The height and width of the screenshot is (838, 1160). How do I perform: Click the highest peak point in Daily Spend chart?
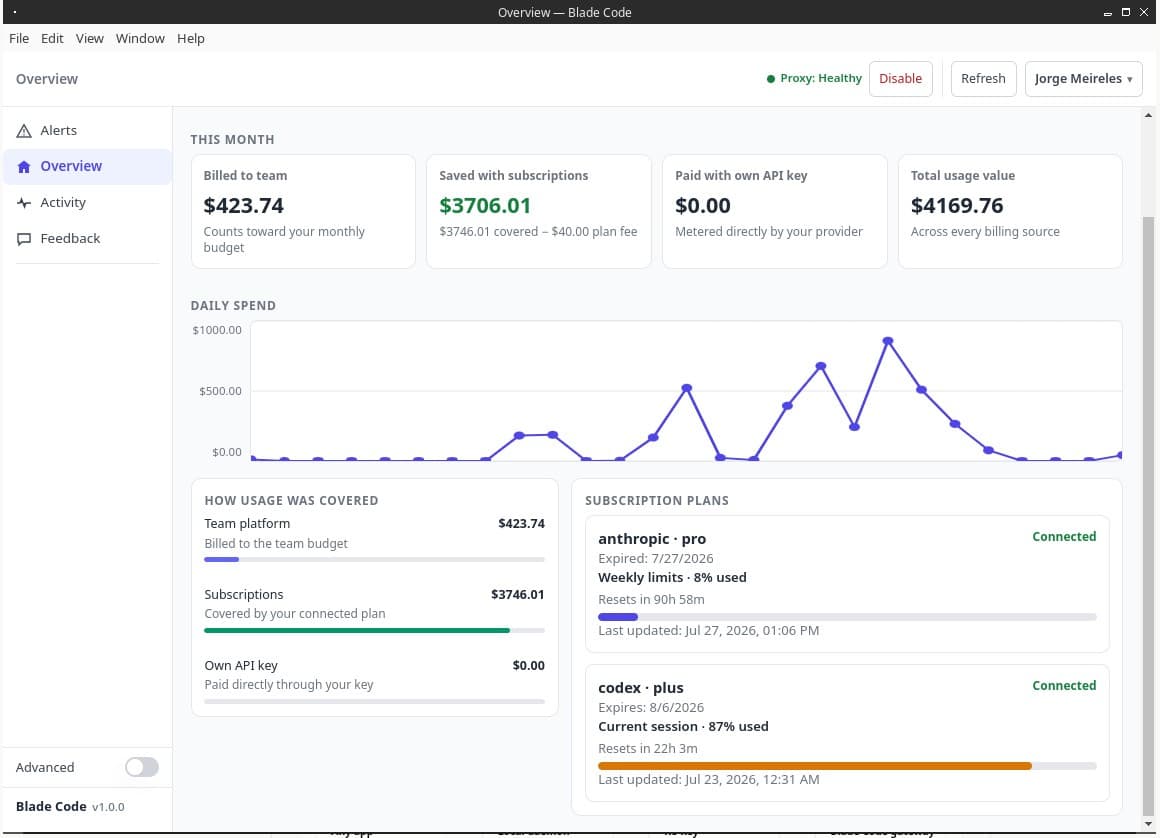pyautogui.click(x=888, y=341)
